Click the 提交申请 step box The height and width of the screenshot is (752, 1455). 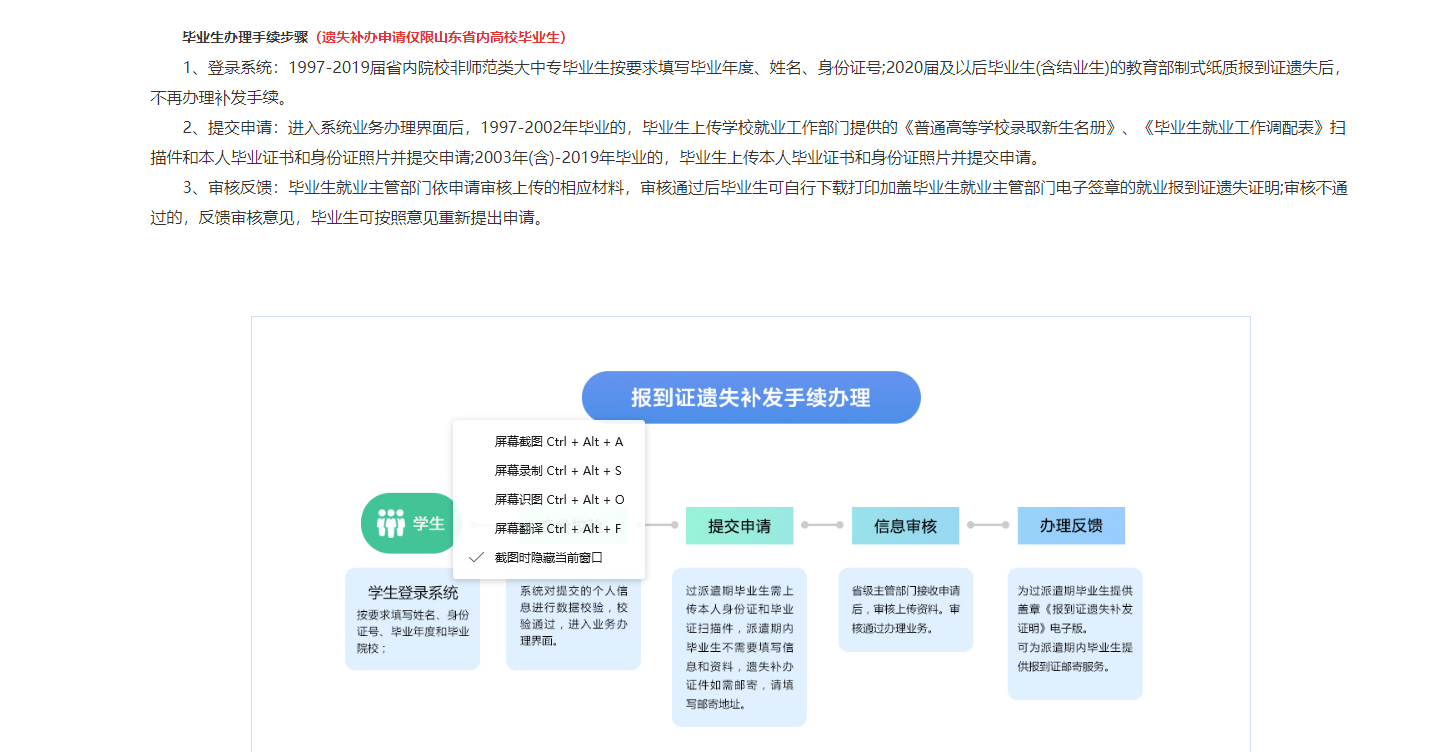(x=739, y=526)
